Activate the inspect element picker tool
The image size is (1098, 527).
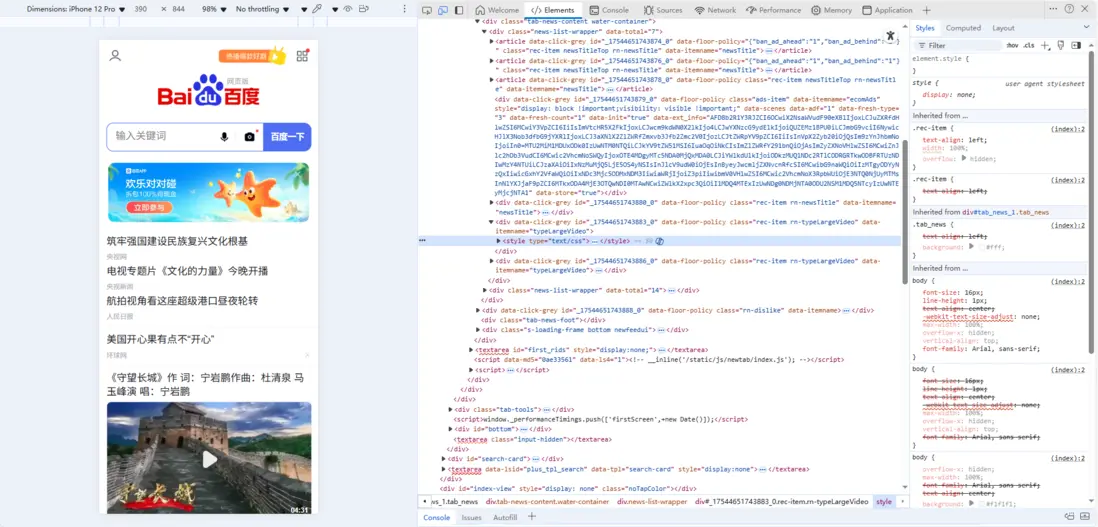(426, 10)
